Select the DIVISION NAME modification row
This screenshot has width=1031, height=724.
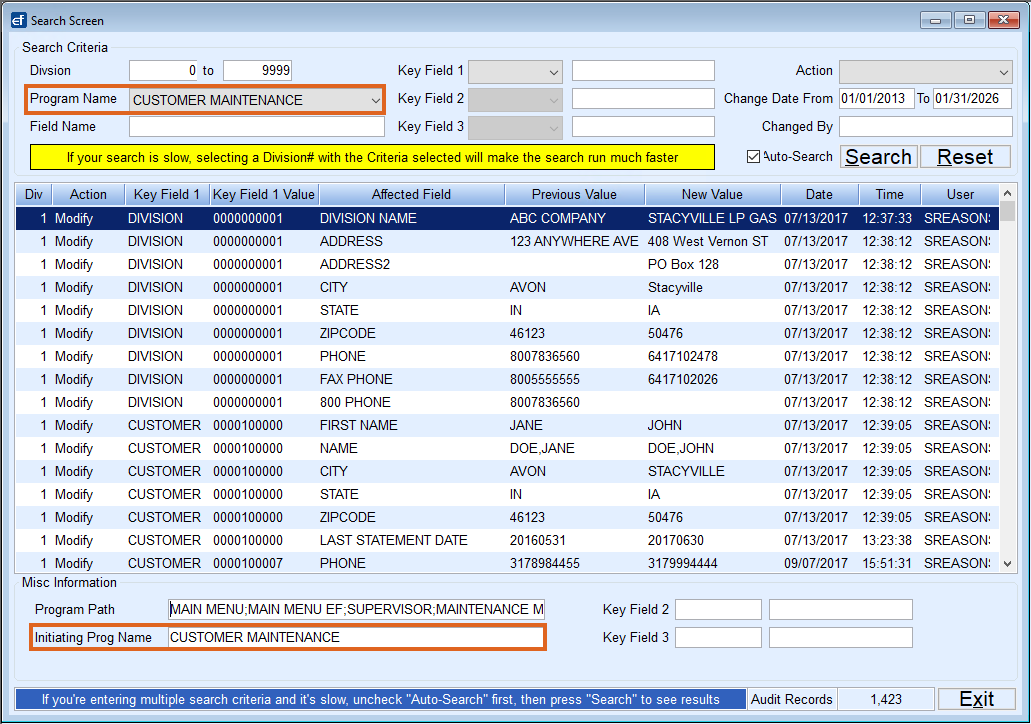[x=400, y=218]
